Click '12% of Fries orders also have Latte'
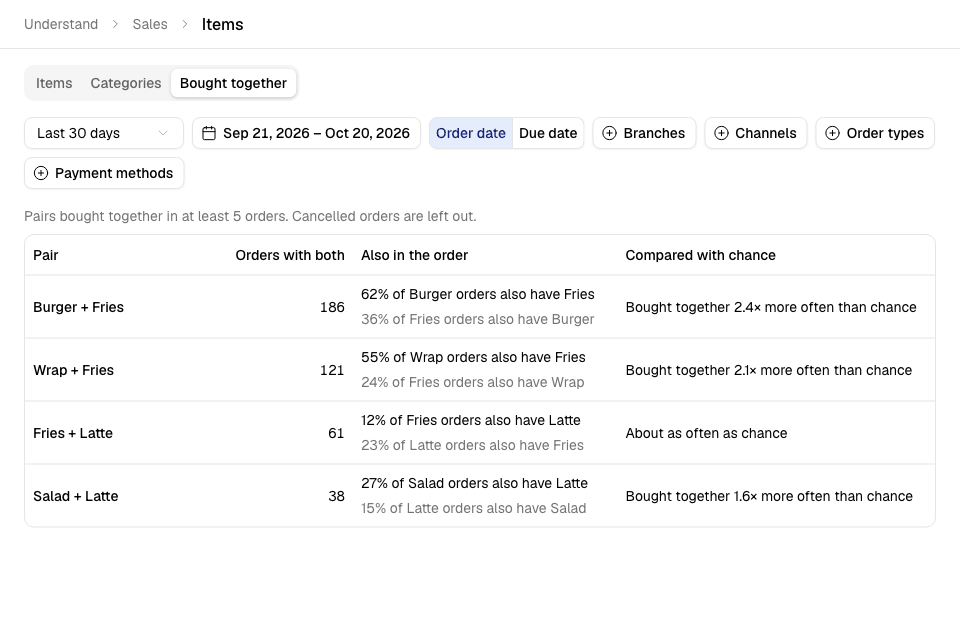This screenshot has width=960, height=640. pos(471,421)
